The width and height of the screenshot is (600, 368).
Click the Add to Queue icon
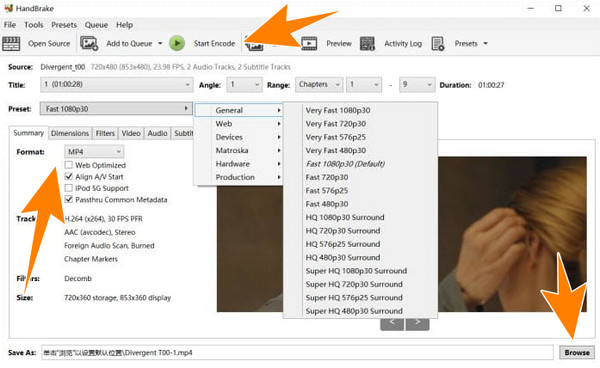(x=89, y=44)
